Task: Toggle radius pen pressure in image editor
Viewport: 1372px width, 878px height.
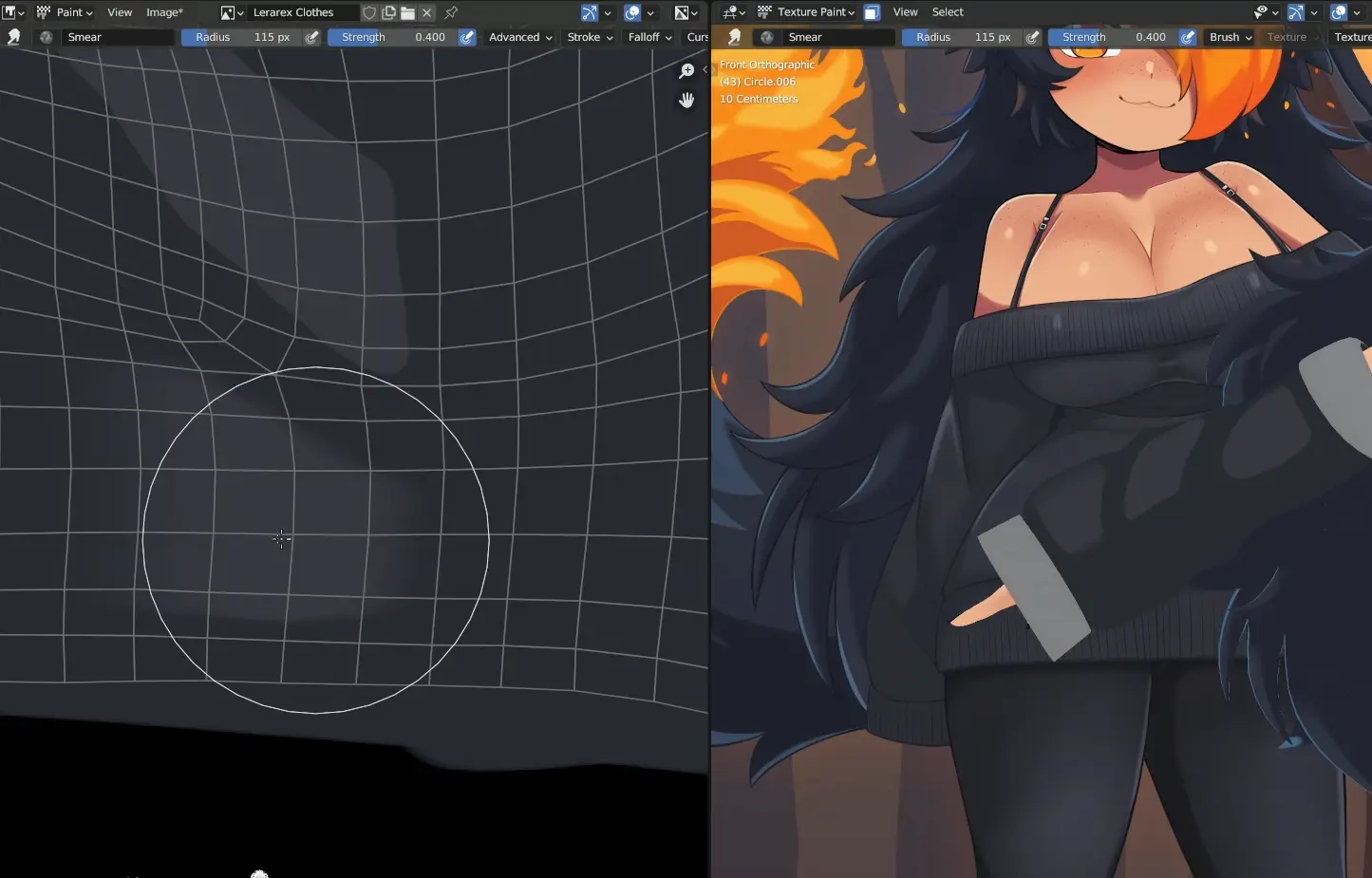Action: pyautogui.click(x=312, y=37)
